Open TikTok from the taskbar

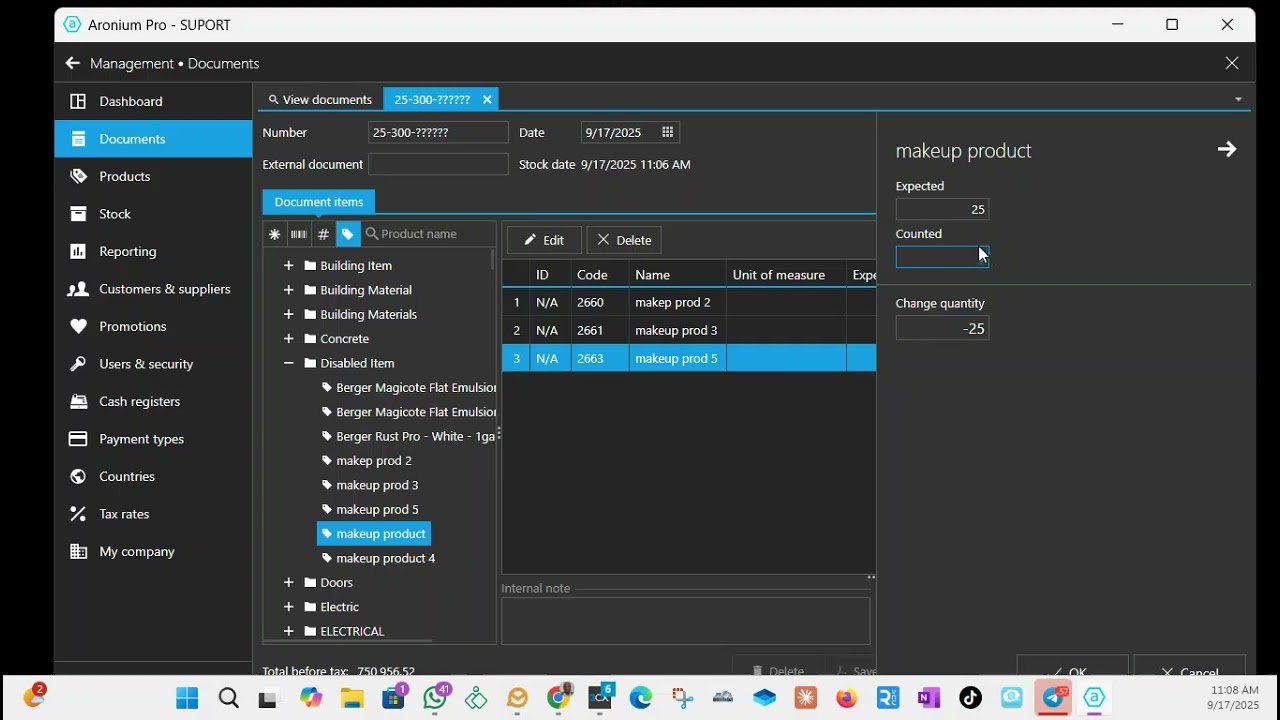(970, 698)
